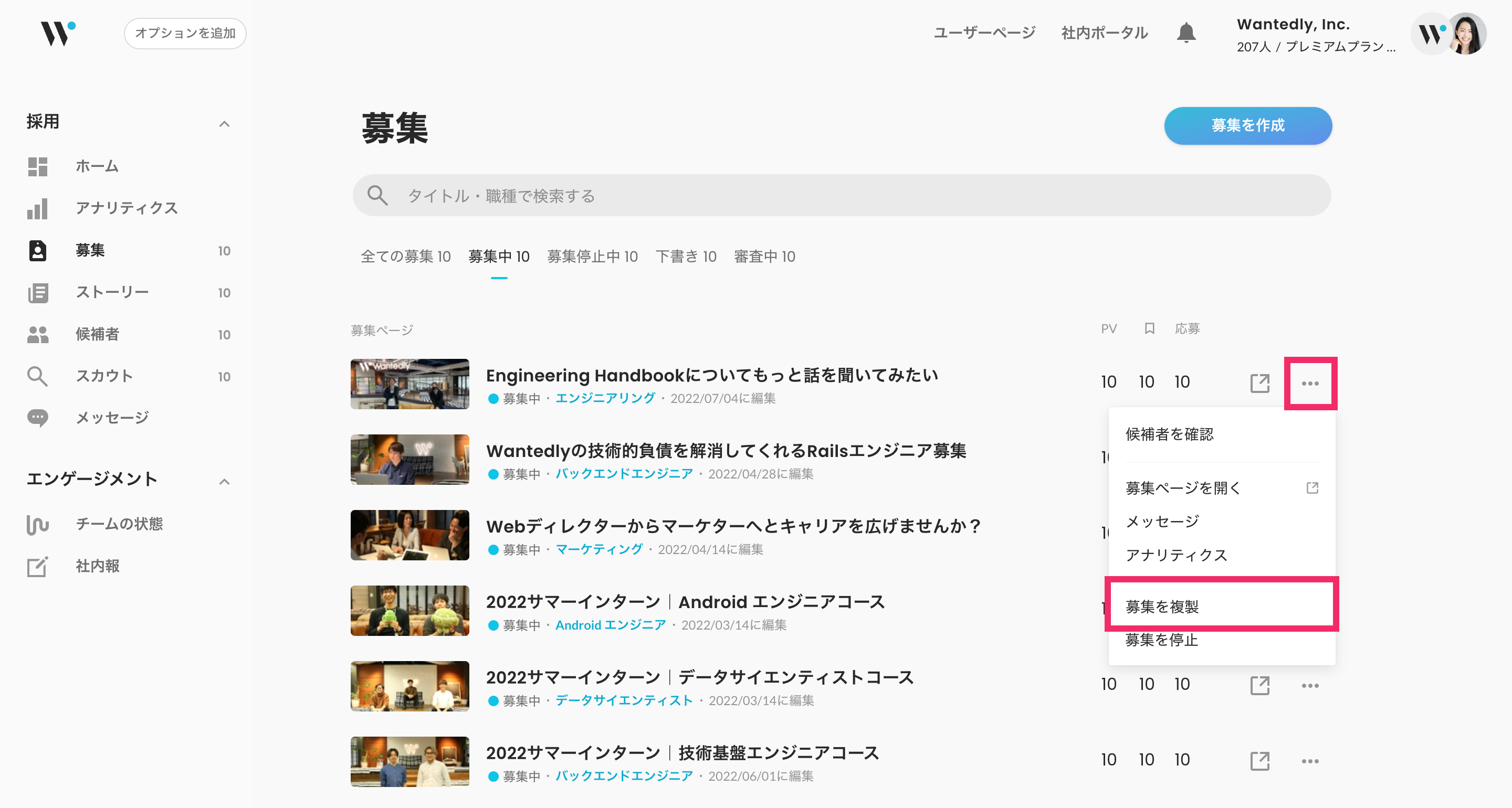The height and width of the screenshot is (808, 1512).
Task: Click the エンジニアリング category tag
Action: (x=605, y=398)
